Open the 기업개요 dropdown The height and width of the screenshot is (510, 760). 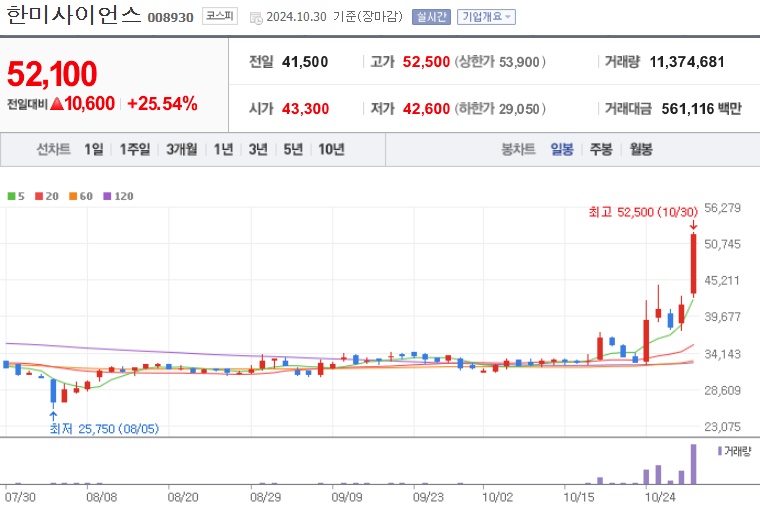coord(486,17)
